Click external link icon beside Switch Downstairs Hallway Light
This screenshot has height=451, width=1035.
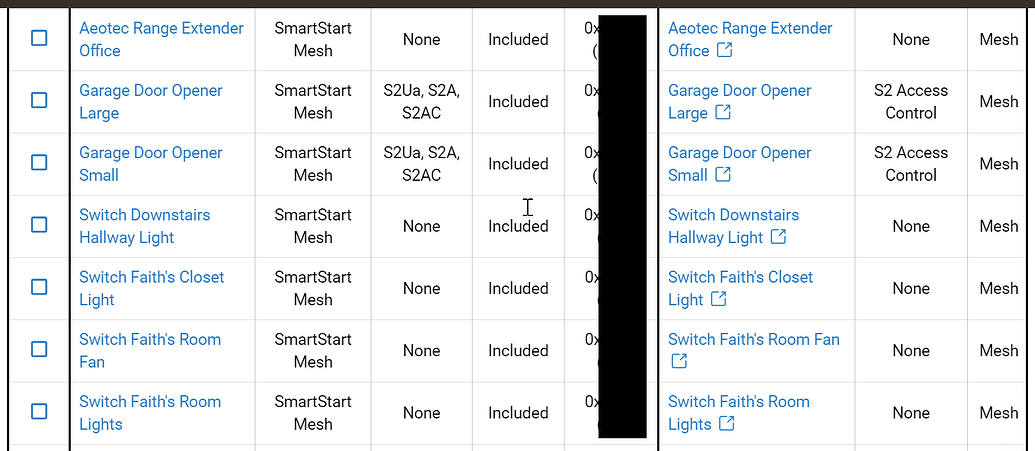(x=779, y=236)
